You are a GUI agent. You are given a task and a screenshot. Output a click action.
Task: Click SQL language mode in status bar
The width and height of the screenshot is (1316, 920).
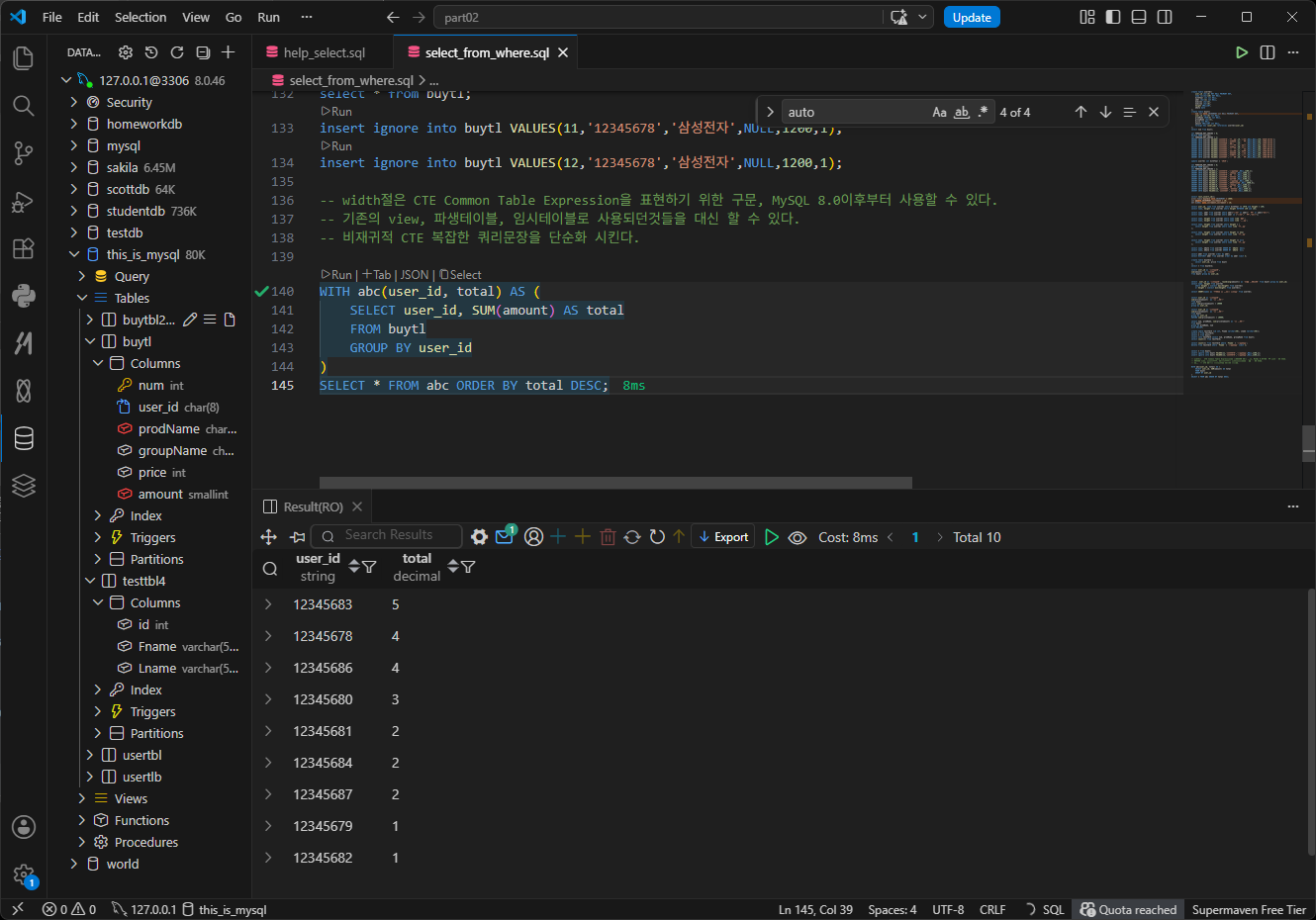click(x=1054, y=910)
